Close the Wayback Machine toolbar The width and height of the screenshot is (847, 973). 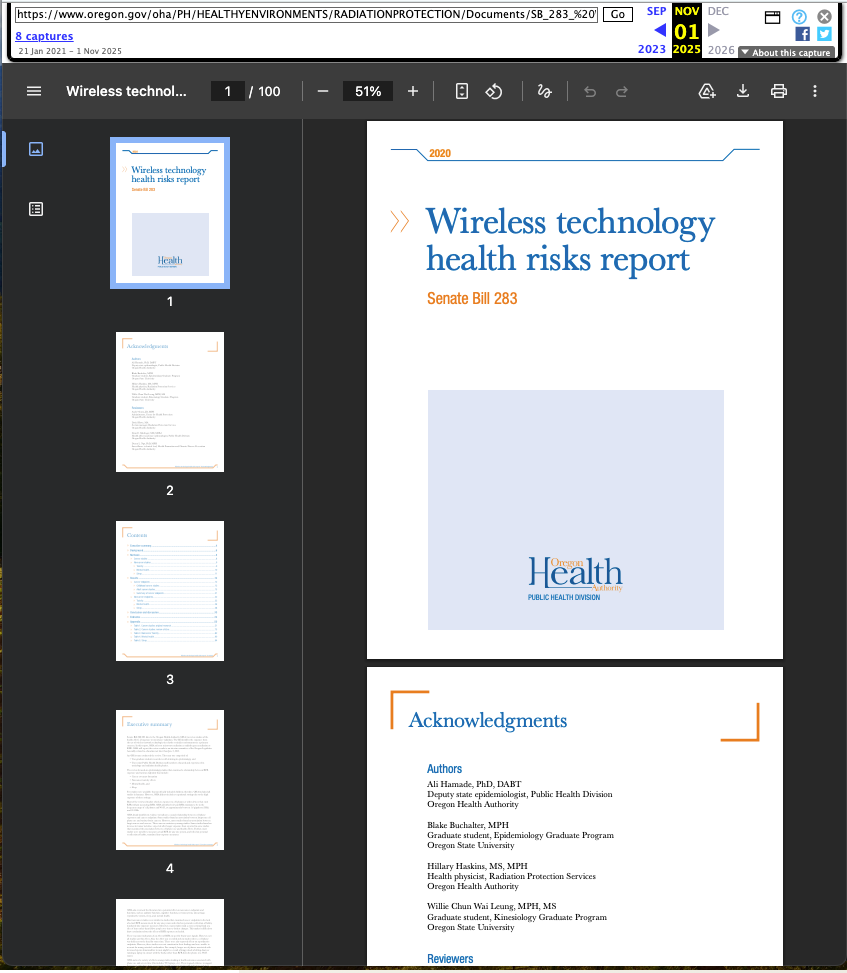pyautogui.click(x=824, y=17)
